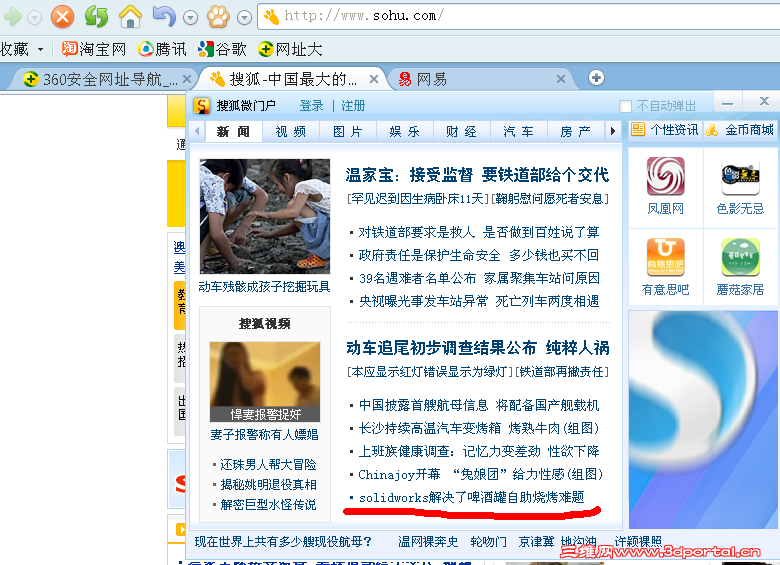Viewport: 780px width, 565px height.
Task: Open Chinajoy开幕 news link
Action: (x=480, y=474)
